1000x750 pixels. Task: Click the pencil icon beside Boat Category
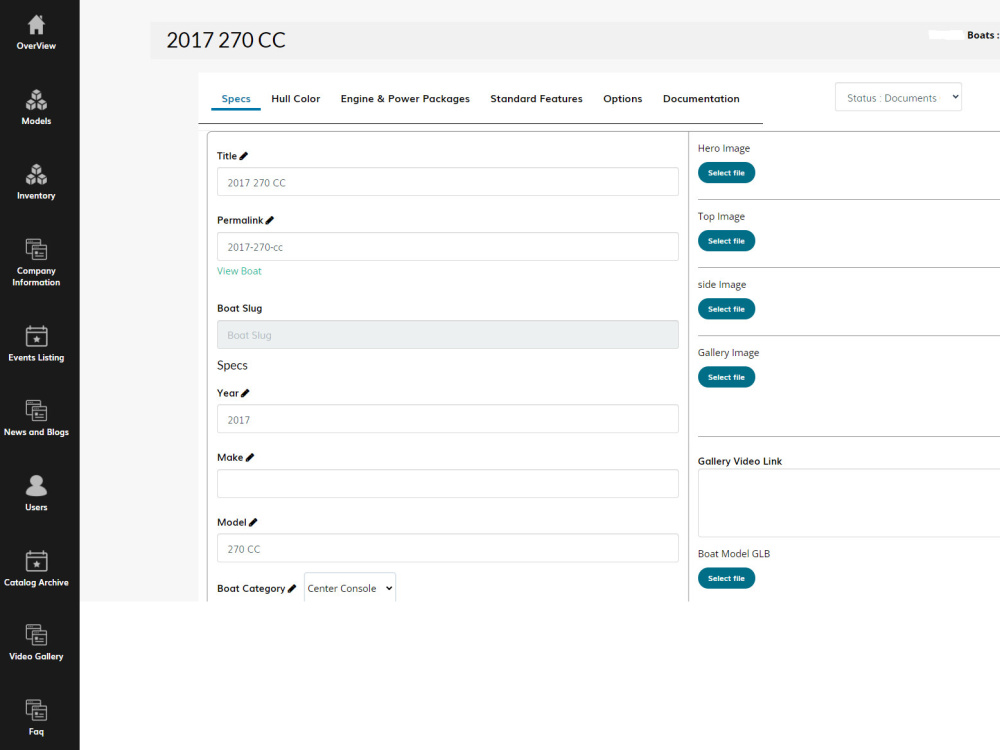[x=292, y=589]
